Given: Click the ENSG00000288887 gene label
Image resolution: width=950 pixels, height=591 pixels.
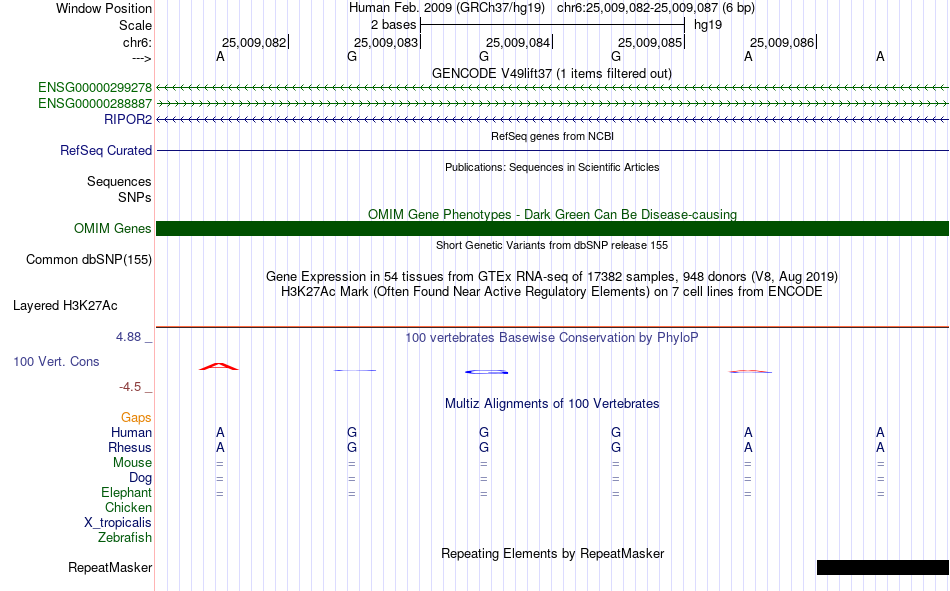Looking at the screenshot, I should point(95,103).
